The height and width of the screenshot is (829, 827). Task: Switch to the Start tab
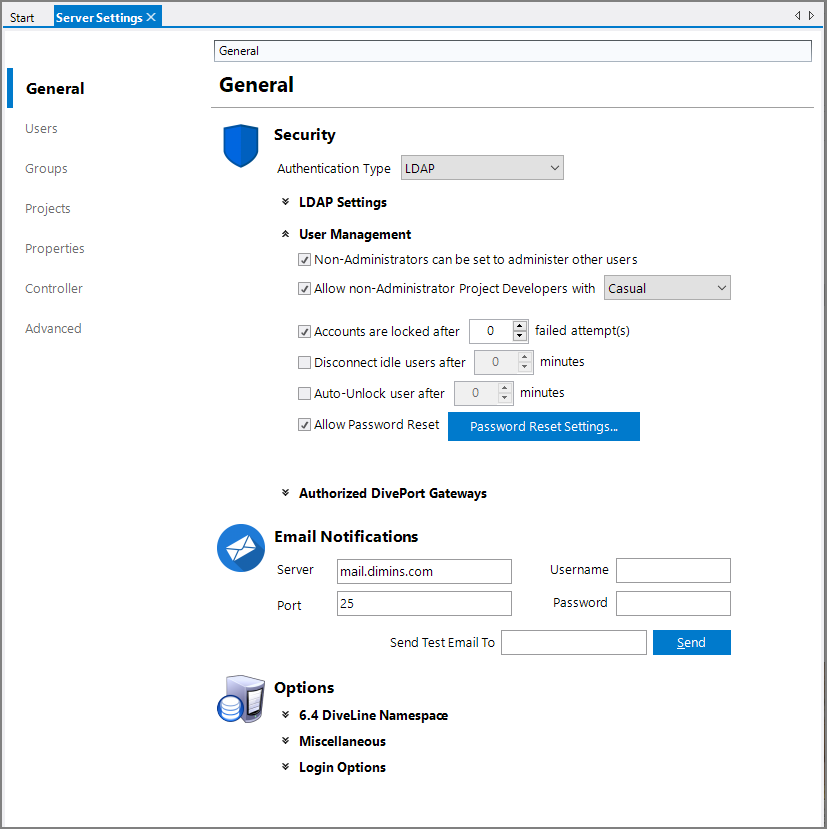[22, 16]
